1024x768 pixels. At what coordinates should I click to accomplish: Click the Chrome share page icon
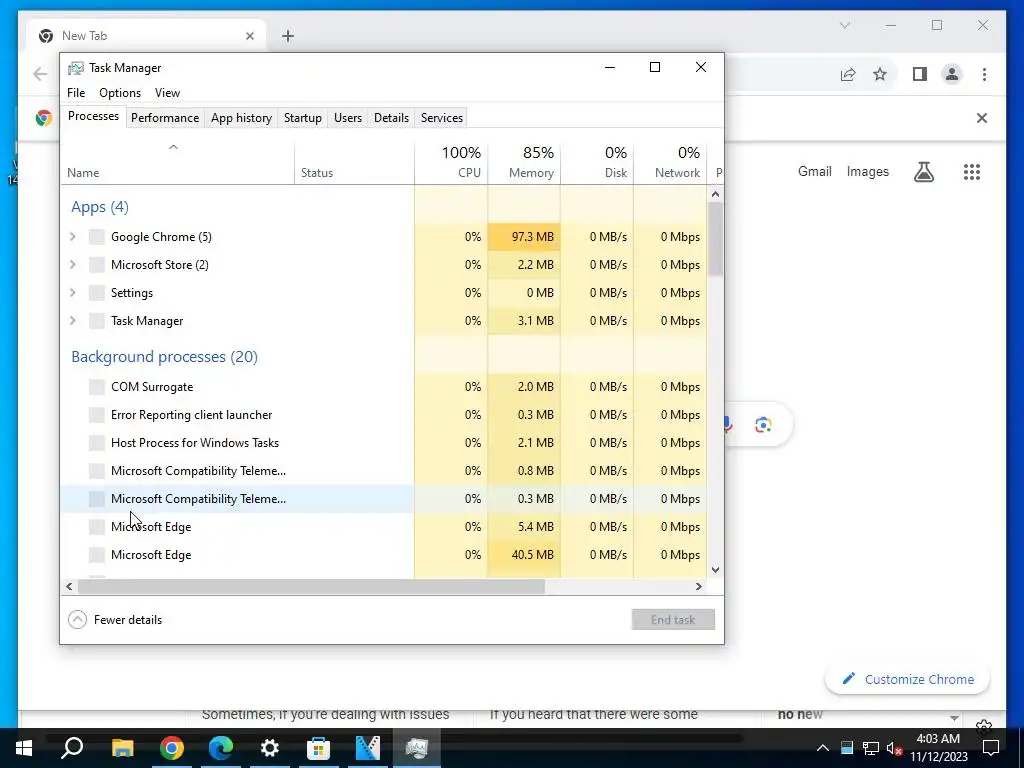(x=848, y=74)
